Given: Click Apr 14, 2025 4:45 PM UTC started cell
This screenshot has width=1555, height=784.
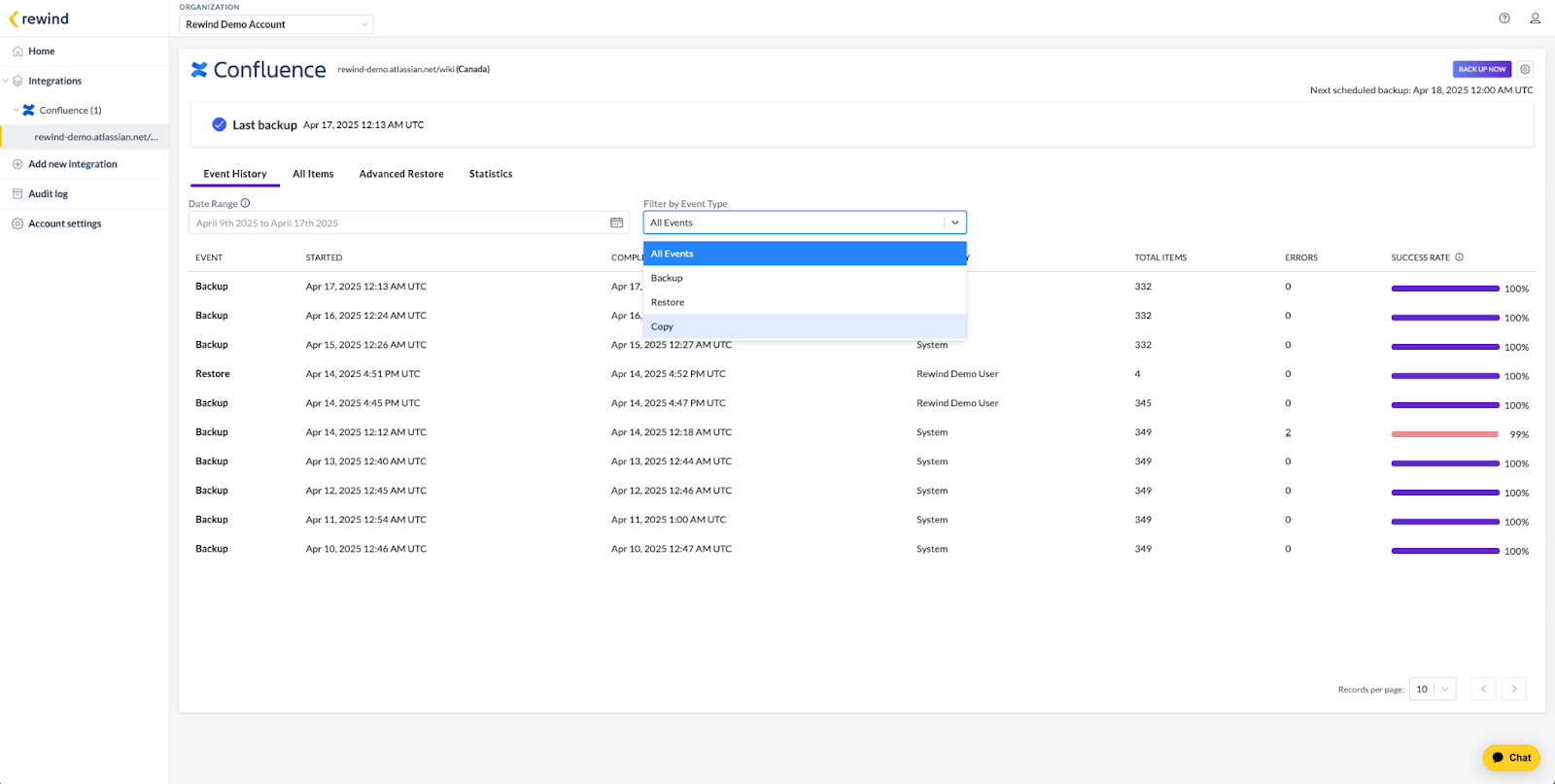Looking at the screenshot, I should click(x=363, y=403).
